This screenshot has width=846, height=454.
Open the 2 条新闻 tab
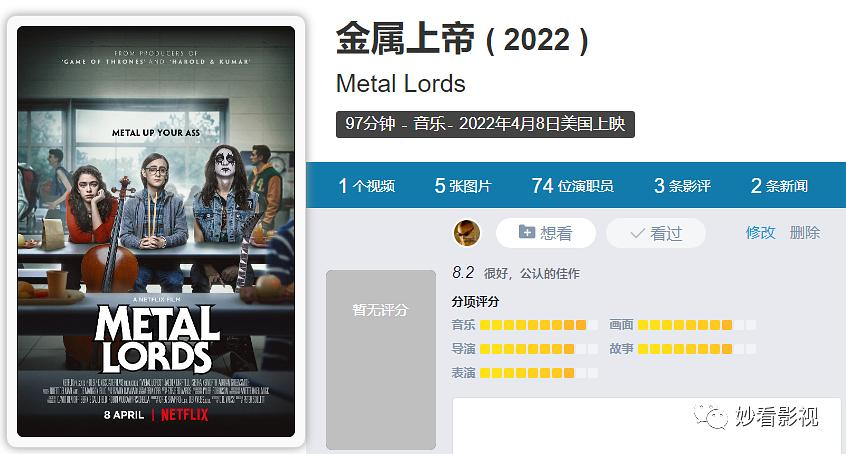click(x=779, y=186)
